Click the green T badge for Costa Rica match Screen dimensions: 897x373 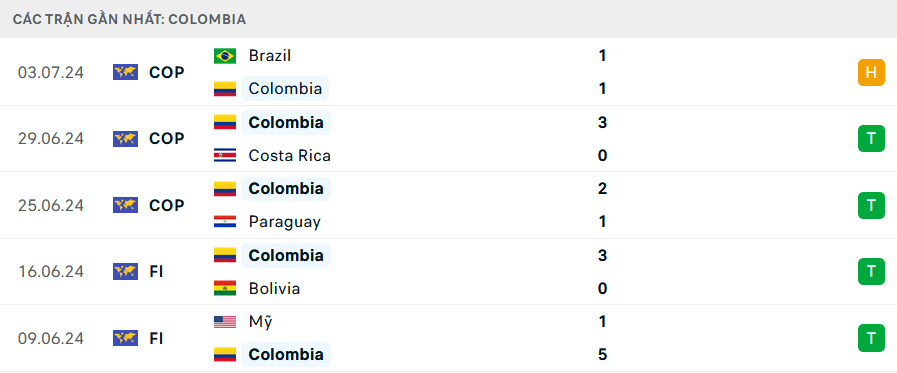coord(871,138)
